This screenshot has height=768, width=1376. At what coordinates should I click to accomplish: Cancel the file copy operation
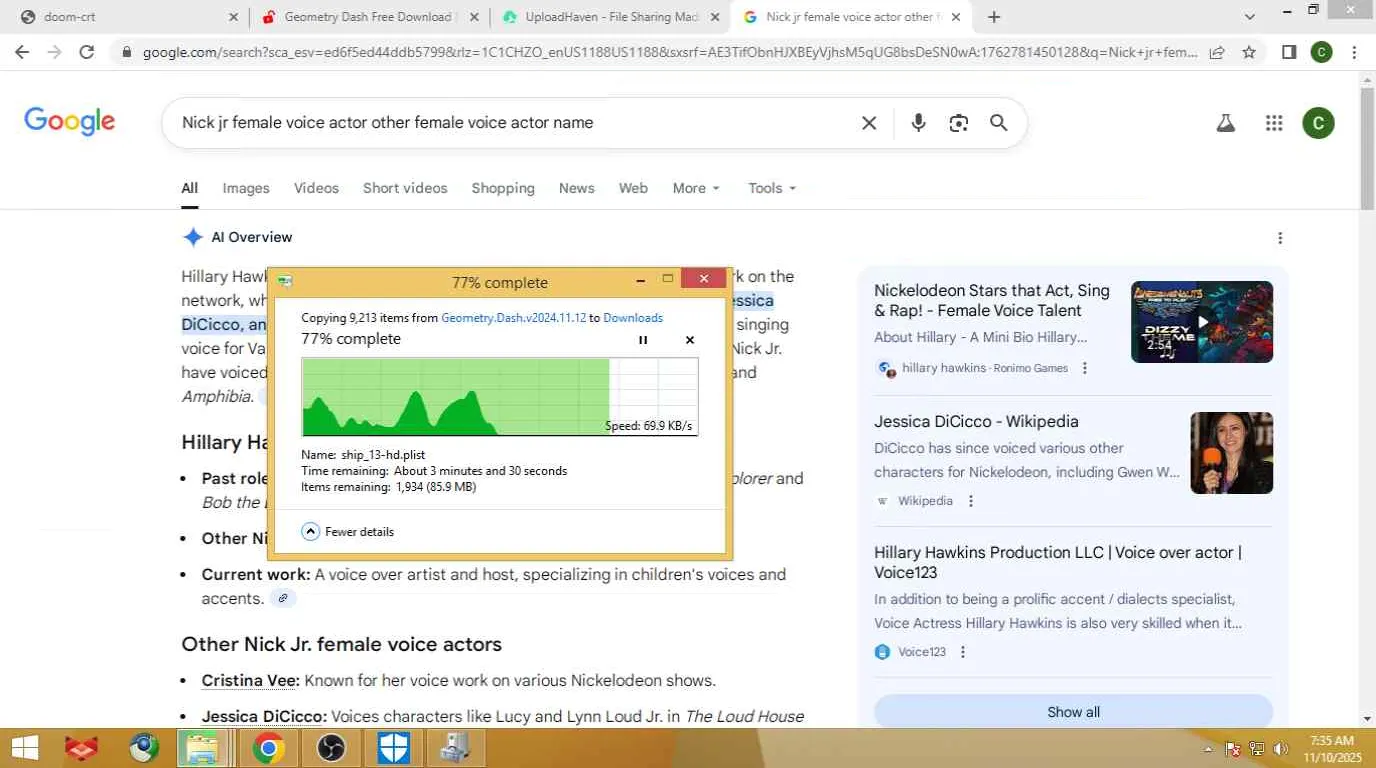click(x=689, y=340)
